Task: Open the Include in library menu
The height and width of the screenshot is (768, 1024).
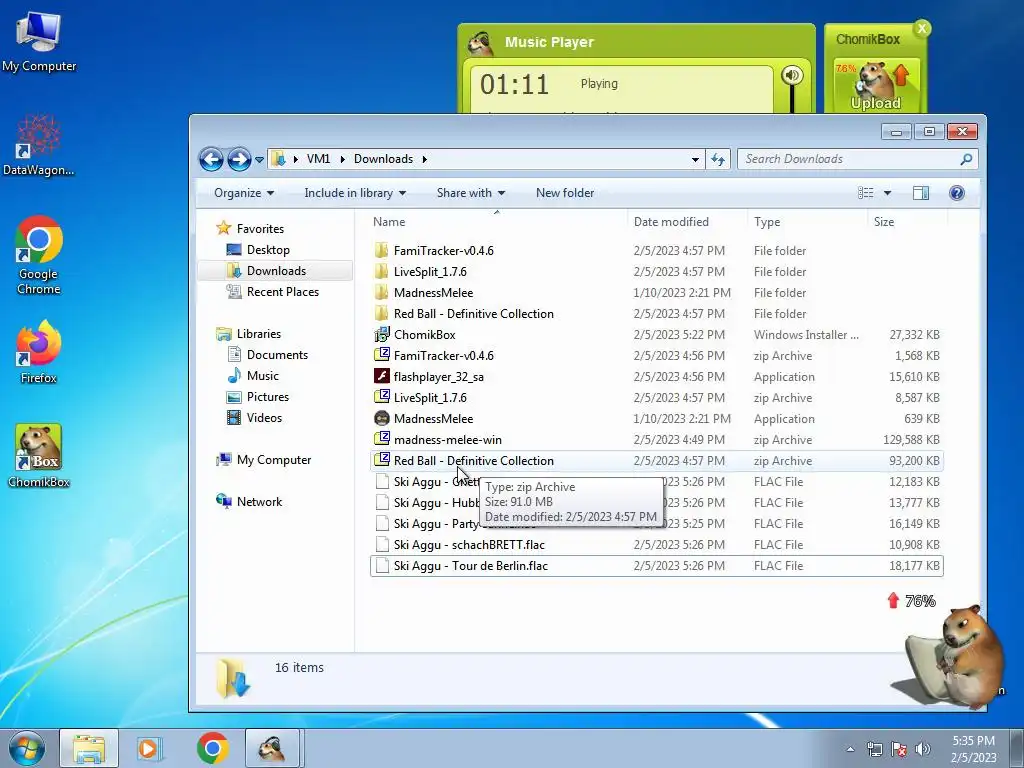Action: tap(355, 193)
